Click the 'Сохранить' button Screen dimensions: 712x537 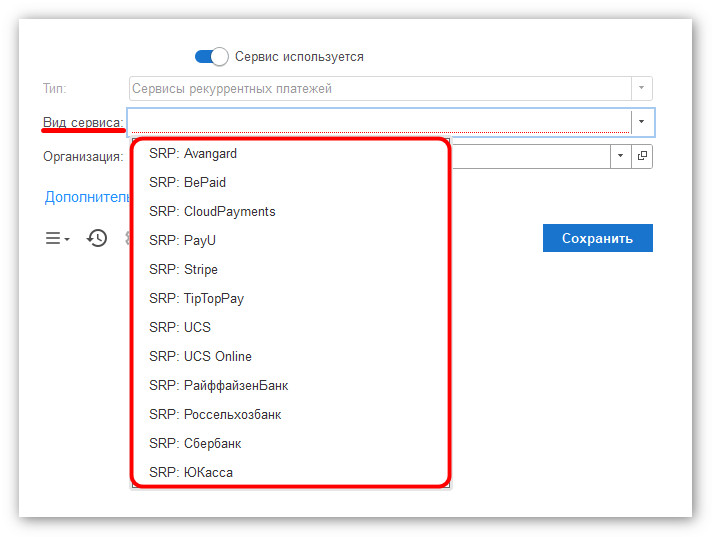(x=598, y=238)
